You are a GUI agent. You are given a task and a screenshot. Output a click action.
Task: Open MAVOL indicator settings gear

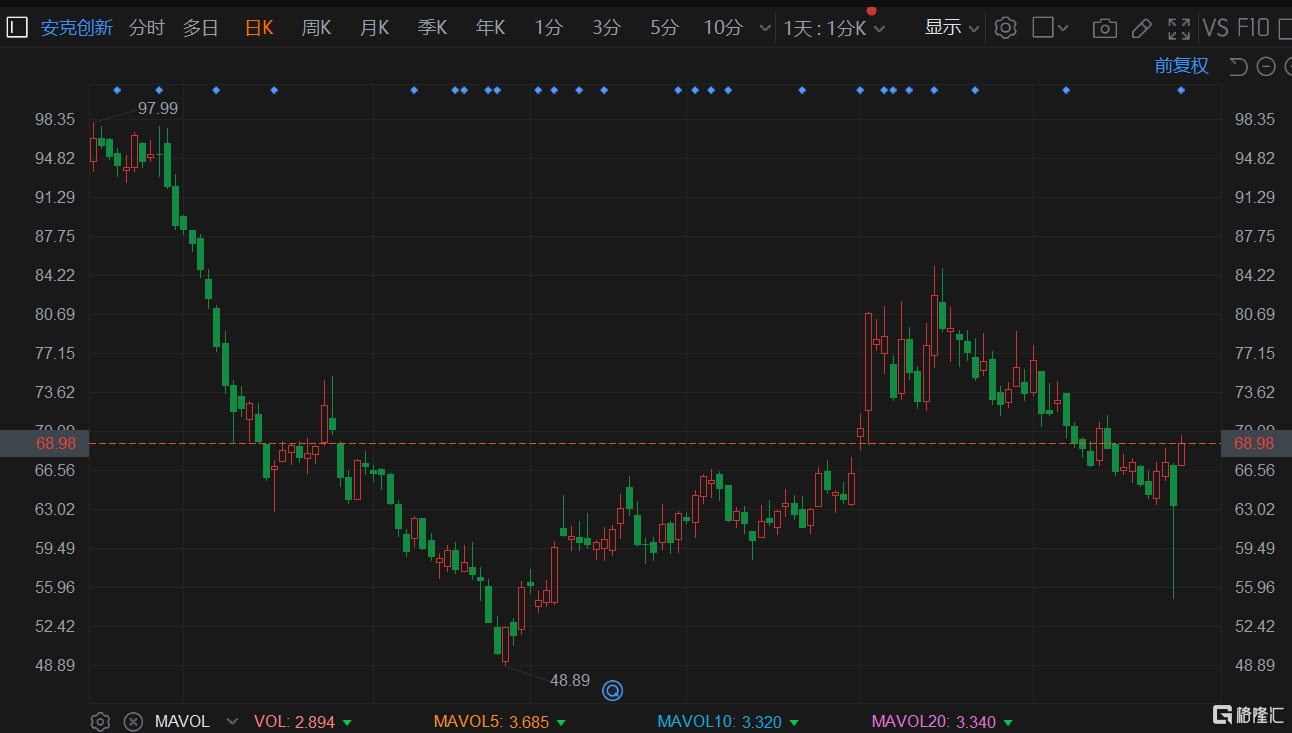click(100, 721)
